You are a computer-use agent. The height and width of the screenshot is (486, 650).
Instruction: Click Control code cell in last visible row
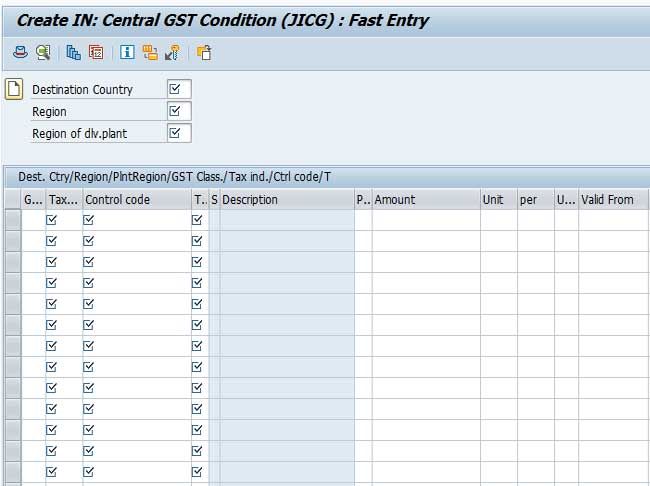coord(137,472)
